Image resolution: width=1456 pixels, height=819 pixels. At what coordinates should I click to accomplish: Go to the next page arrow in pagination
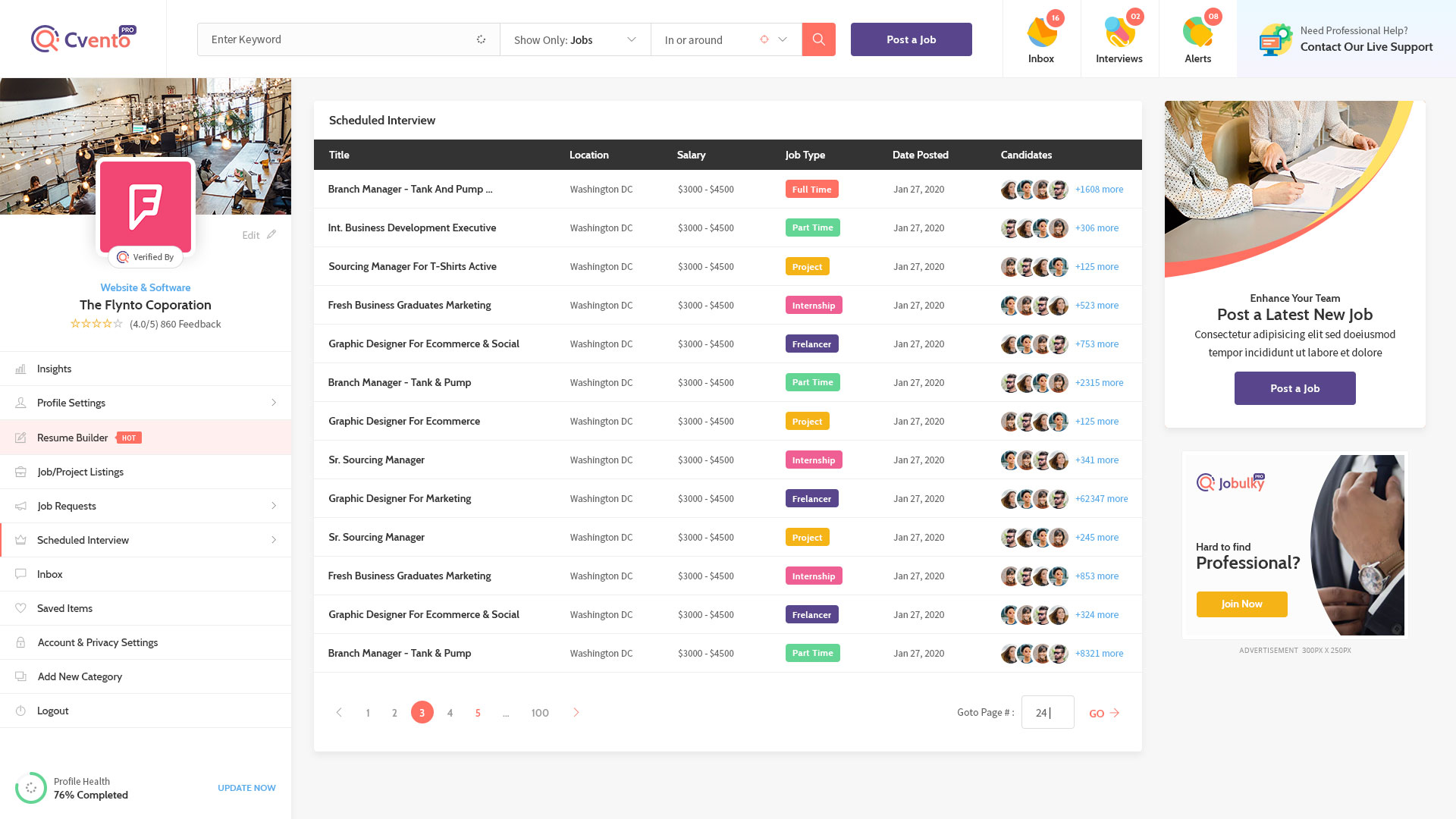576,713
